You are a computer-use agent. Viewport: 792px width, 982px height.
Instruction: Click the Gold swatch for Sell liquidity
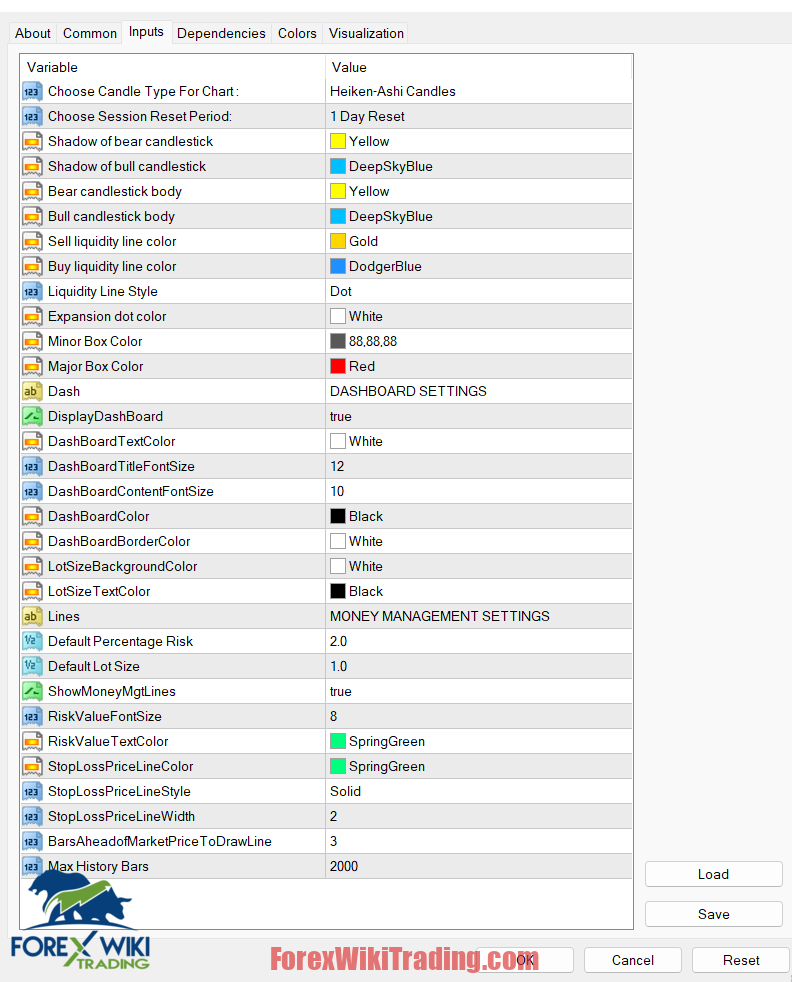[x=338, y=241]
